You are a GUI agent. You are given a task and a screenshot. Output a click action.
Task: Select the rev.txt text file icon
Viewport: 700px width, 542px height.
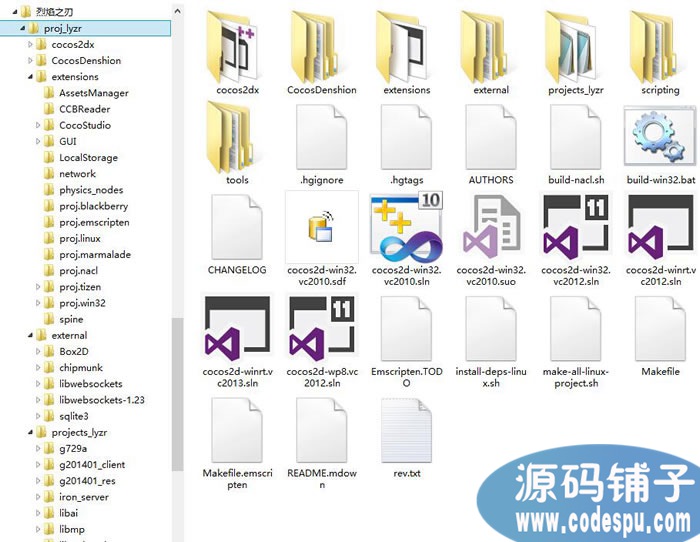[406, 430]
